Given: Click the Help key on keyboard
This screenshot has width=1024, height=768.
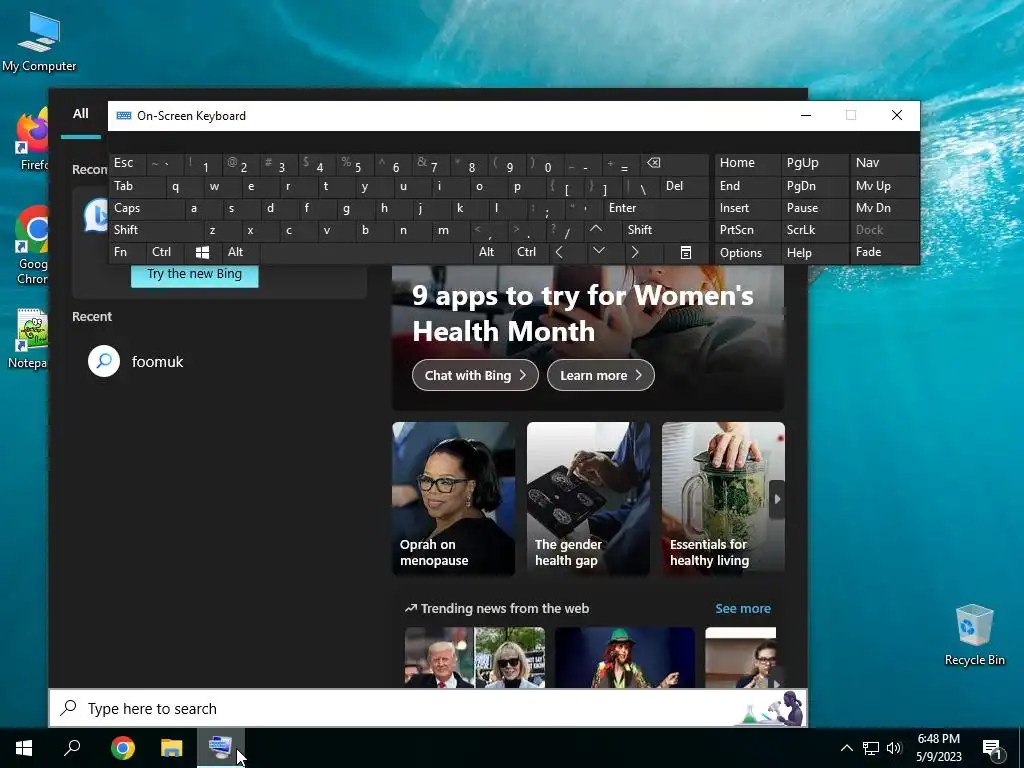Looking at the screenshot, I should (814, 253).
